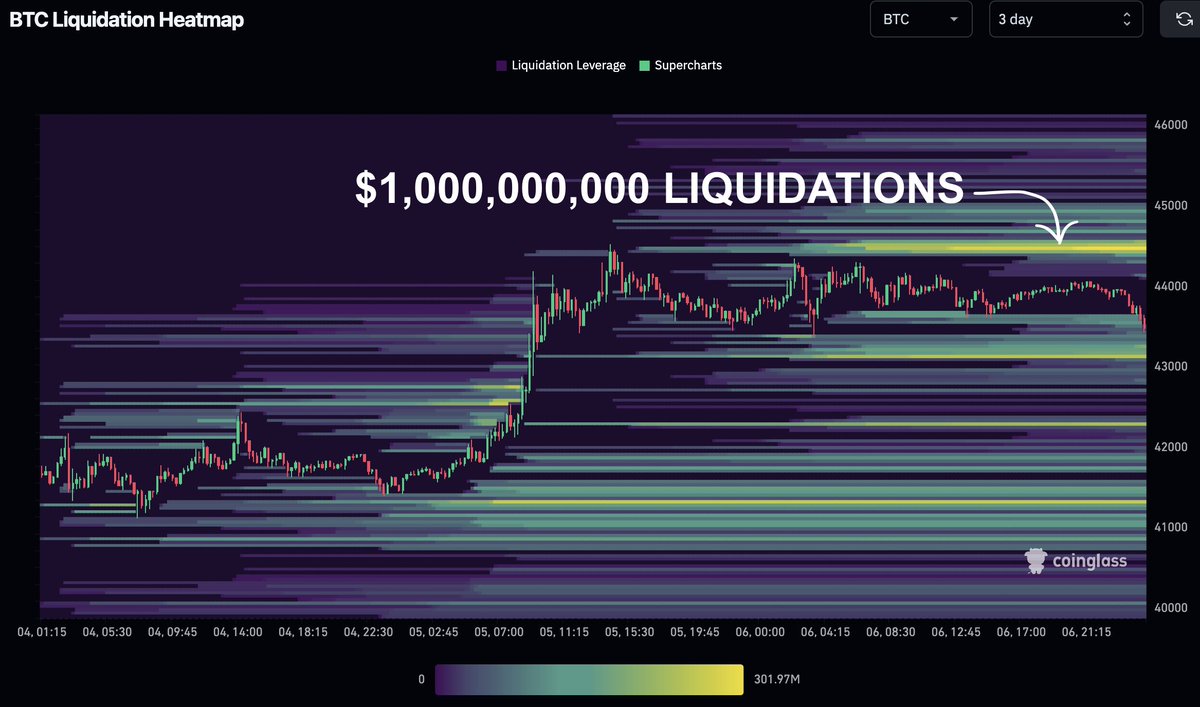
Task: Click the purple Liquidation Leverage legend swatch
Action: click(x=501, y=66)
